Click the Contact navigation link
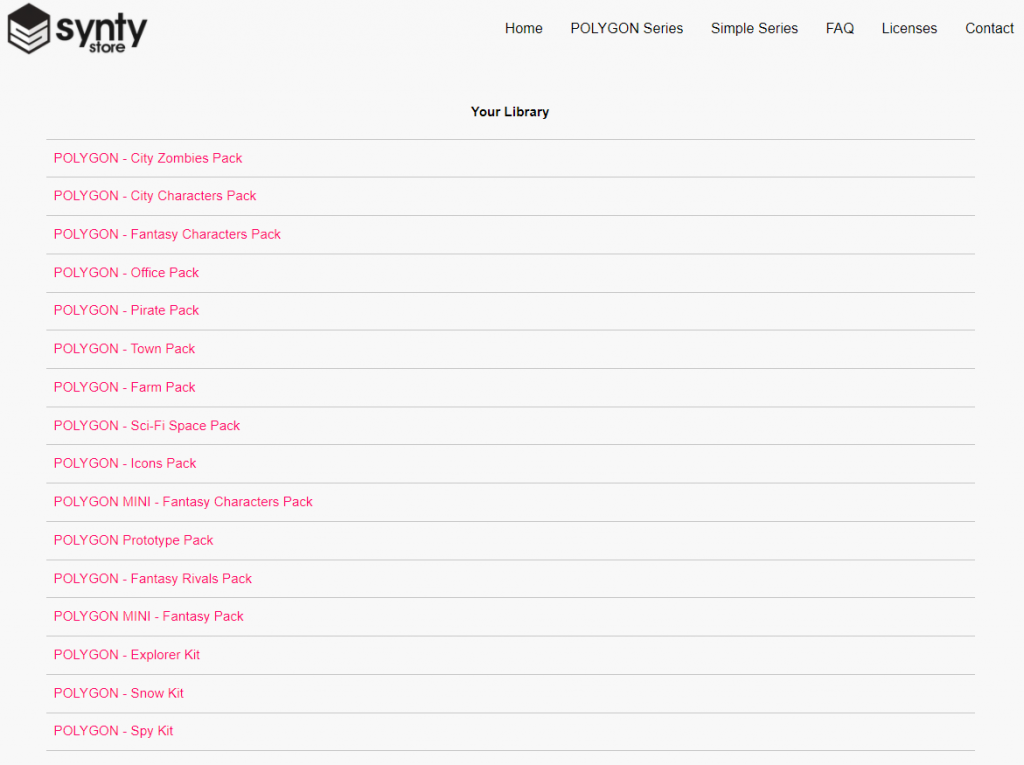 [x=989, y=28]
